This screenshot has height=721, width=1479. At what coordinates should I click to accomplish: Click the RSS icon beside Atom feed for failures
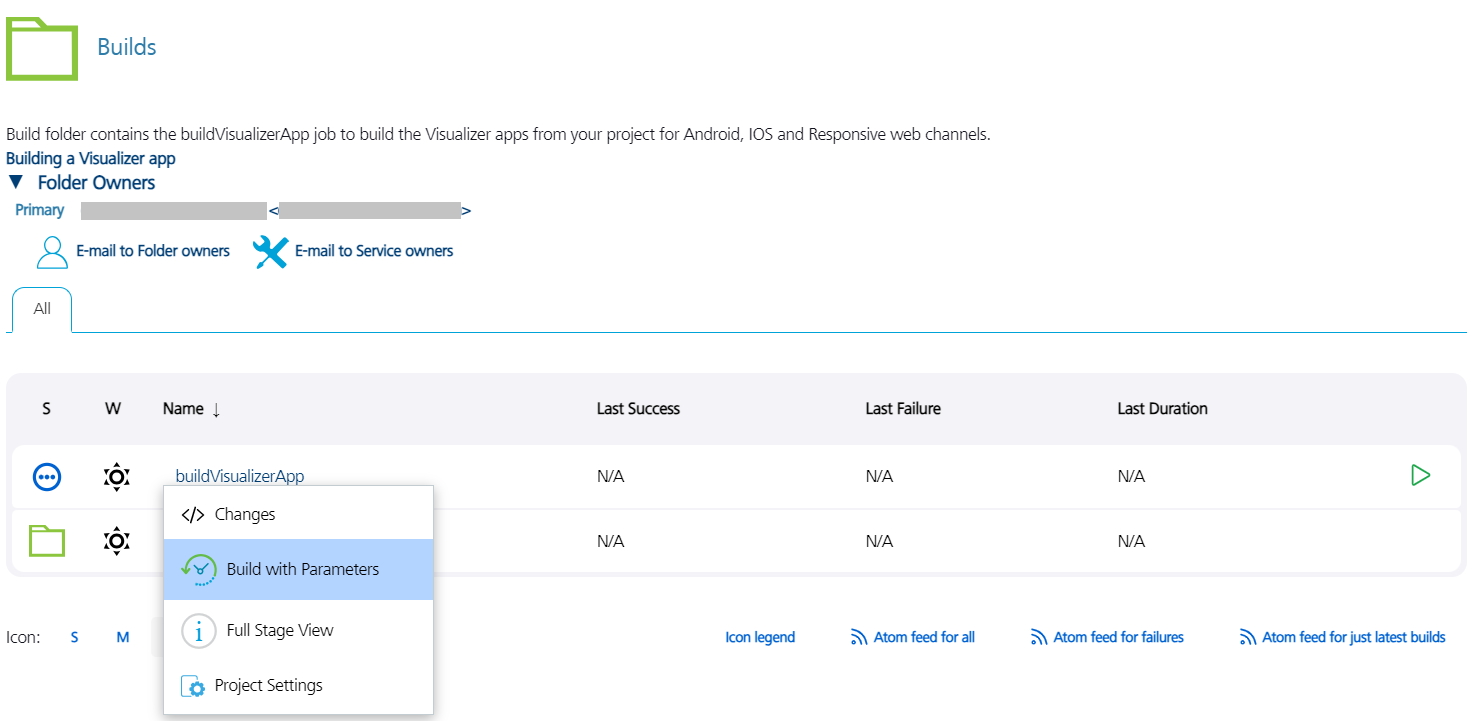(x=1036, y=636)
